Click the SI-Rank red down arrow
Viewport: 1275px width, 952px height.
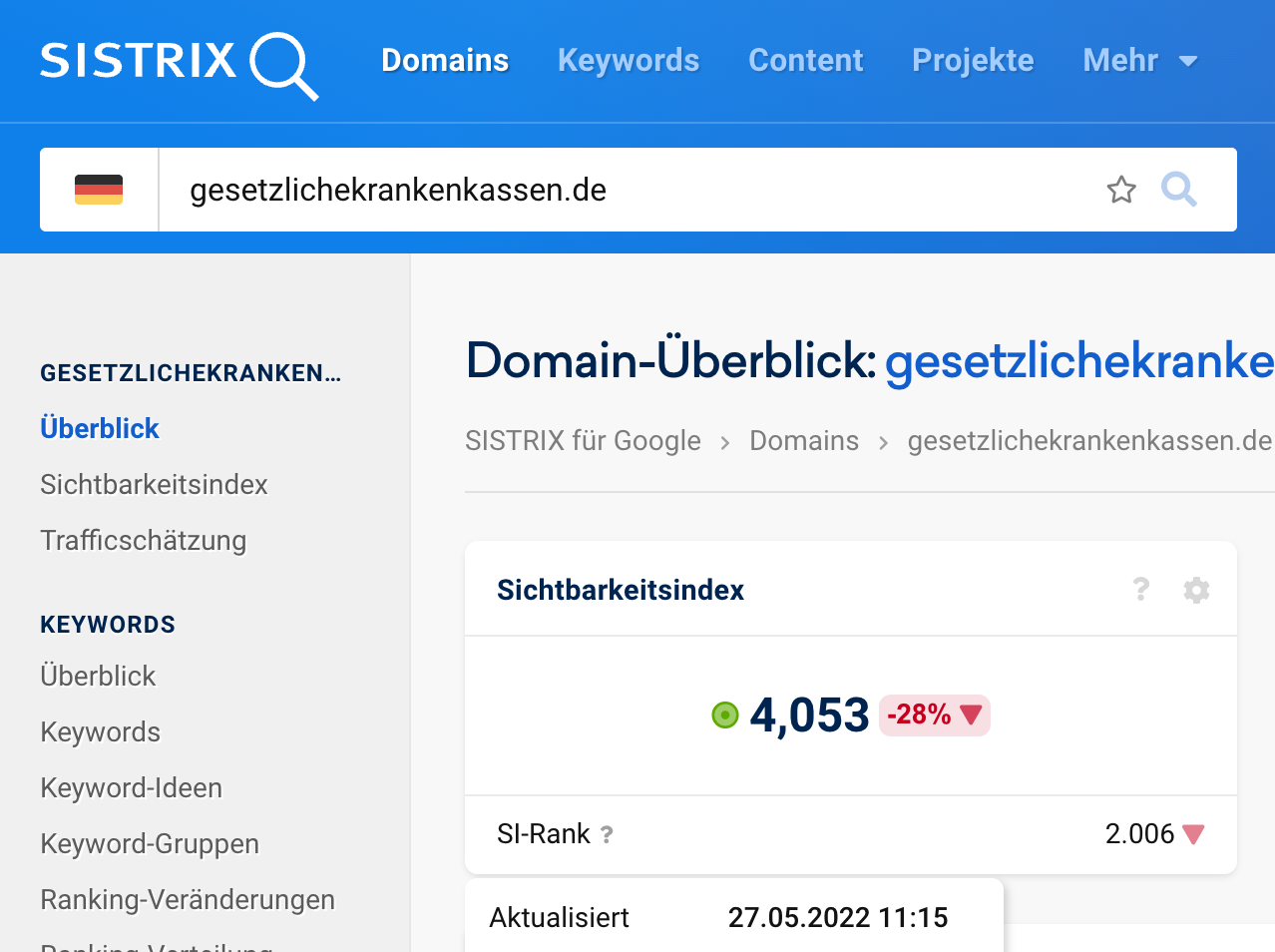[1193, 834]
